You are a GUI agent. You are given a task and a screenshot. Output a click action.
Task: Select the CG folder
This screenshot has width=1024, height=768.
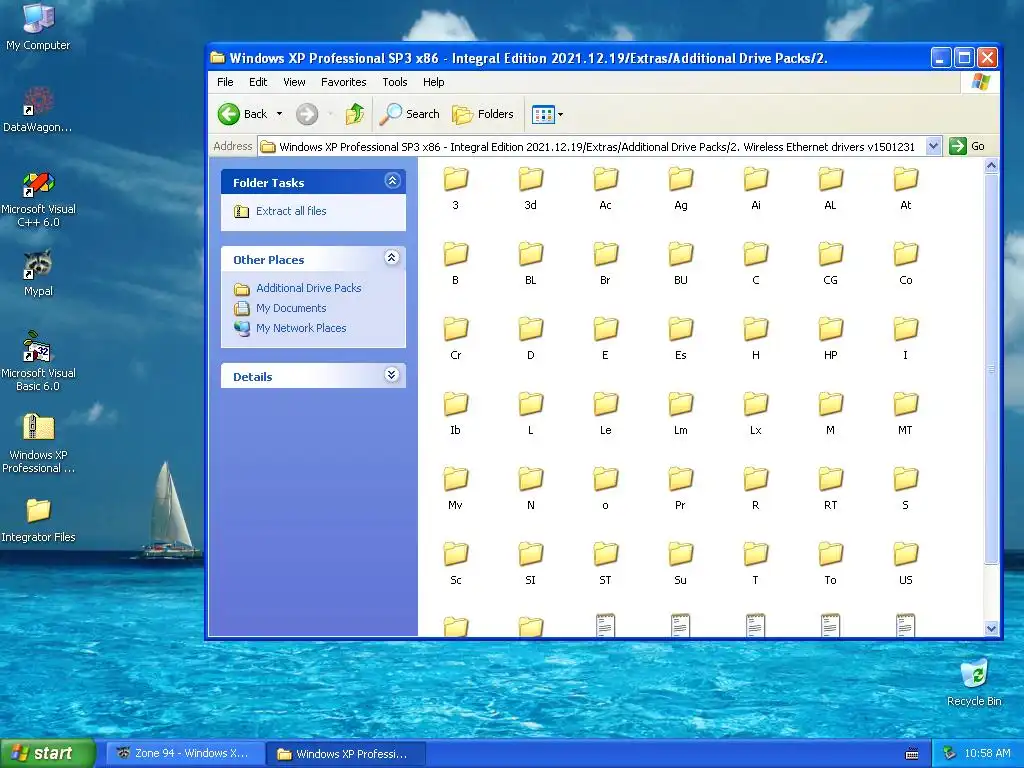click(x=830, y=263)
